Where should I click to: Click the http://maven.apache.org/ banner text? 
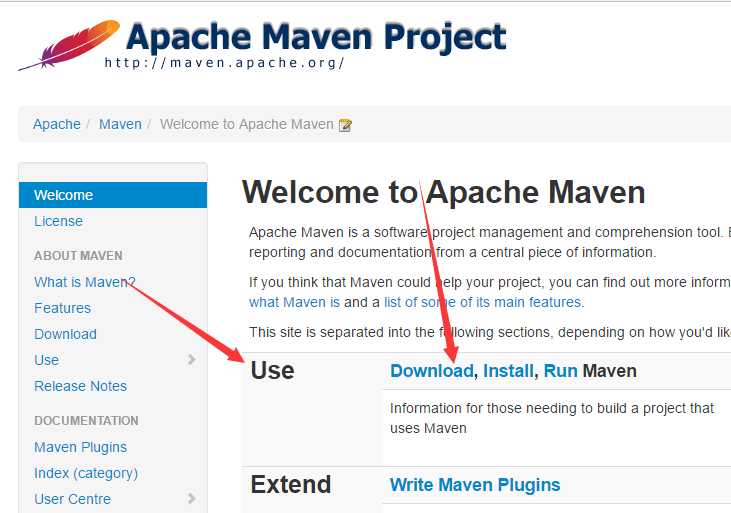[224, 62]
